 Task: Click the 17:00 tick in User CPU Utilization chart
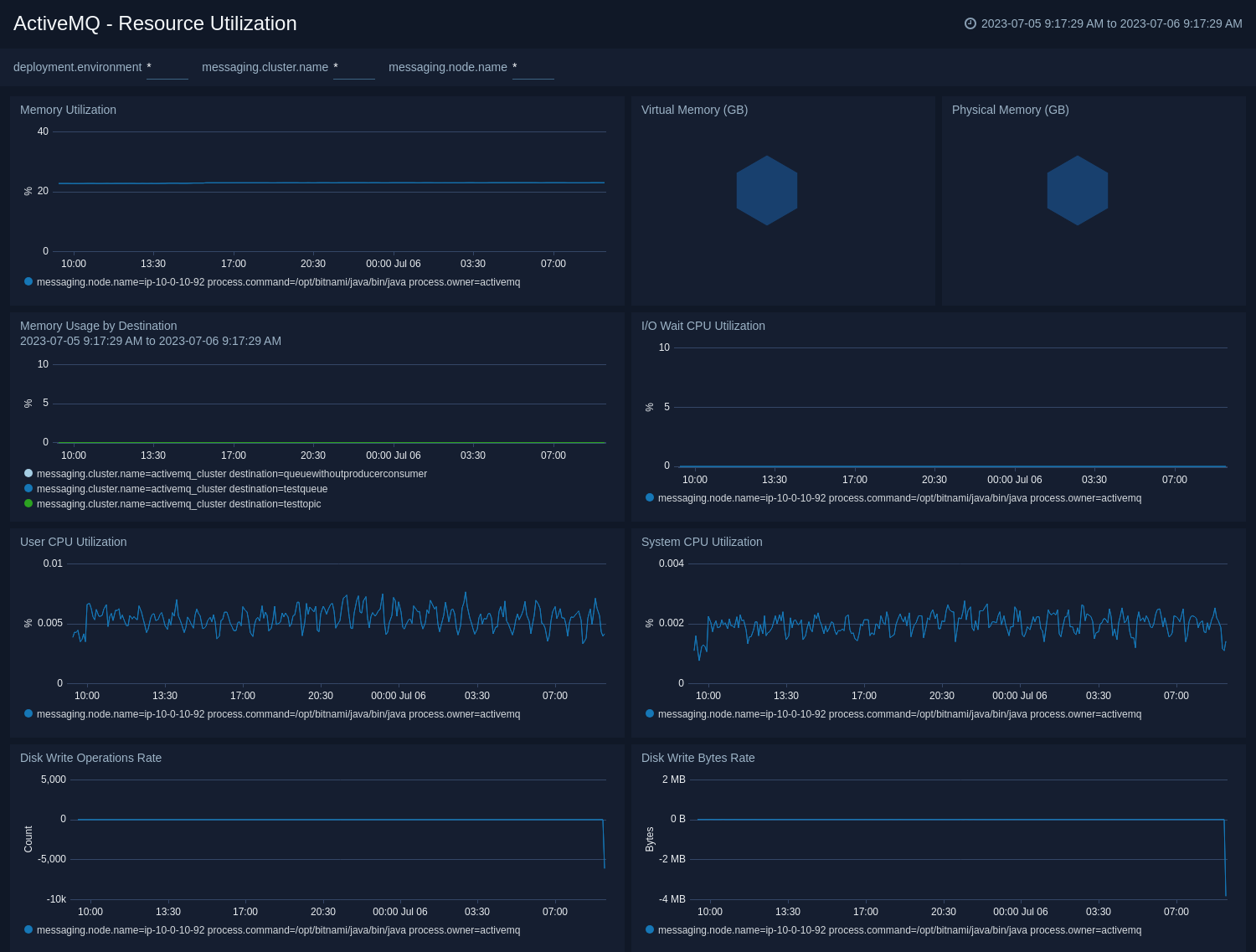coord(243,696)
